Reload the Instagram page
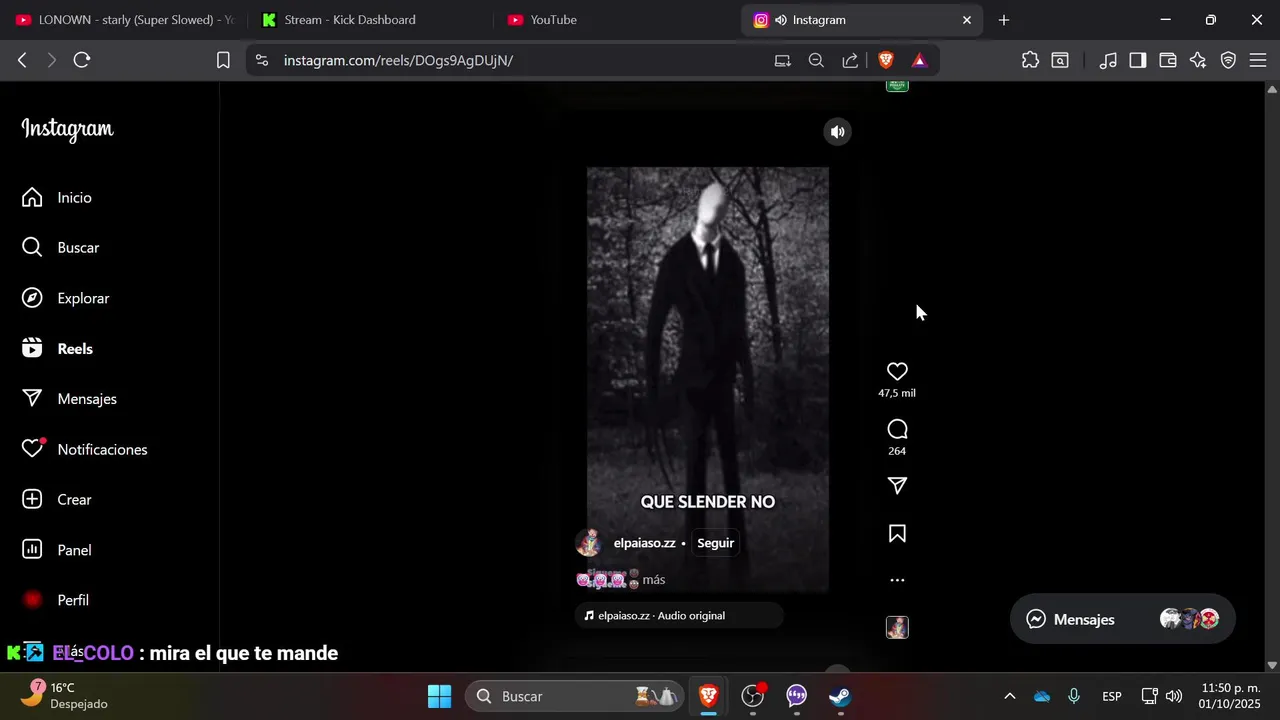This screenshot has height=720, width=1280. [82, 60]
